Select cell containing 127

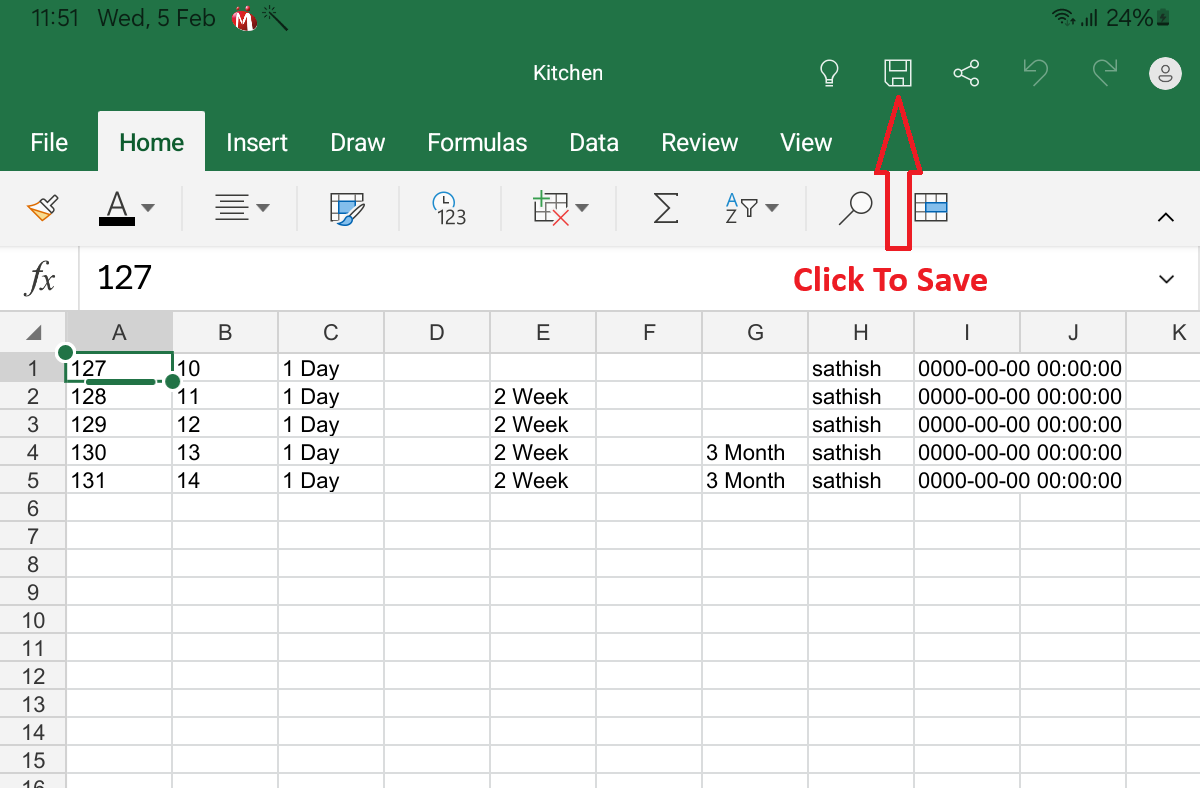point(119,368)
